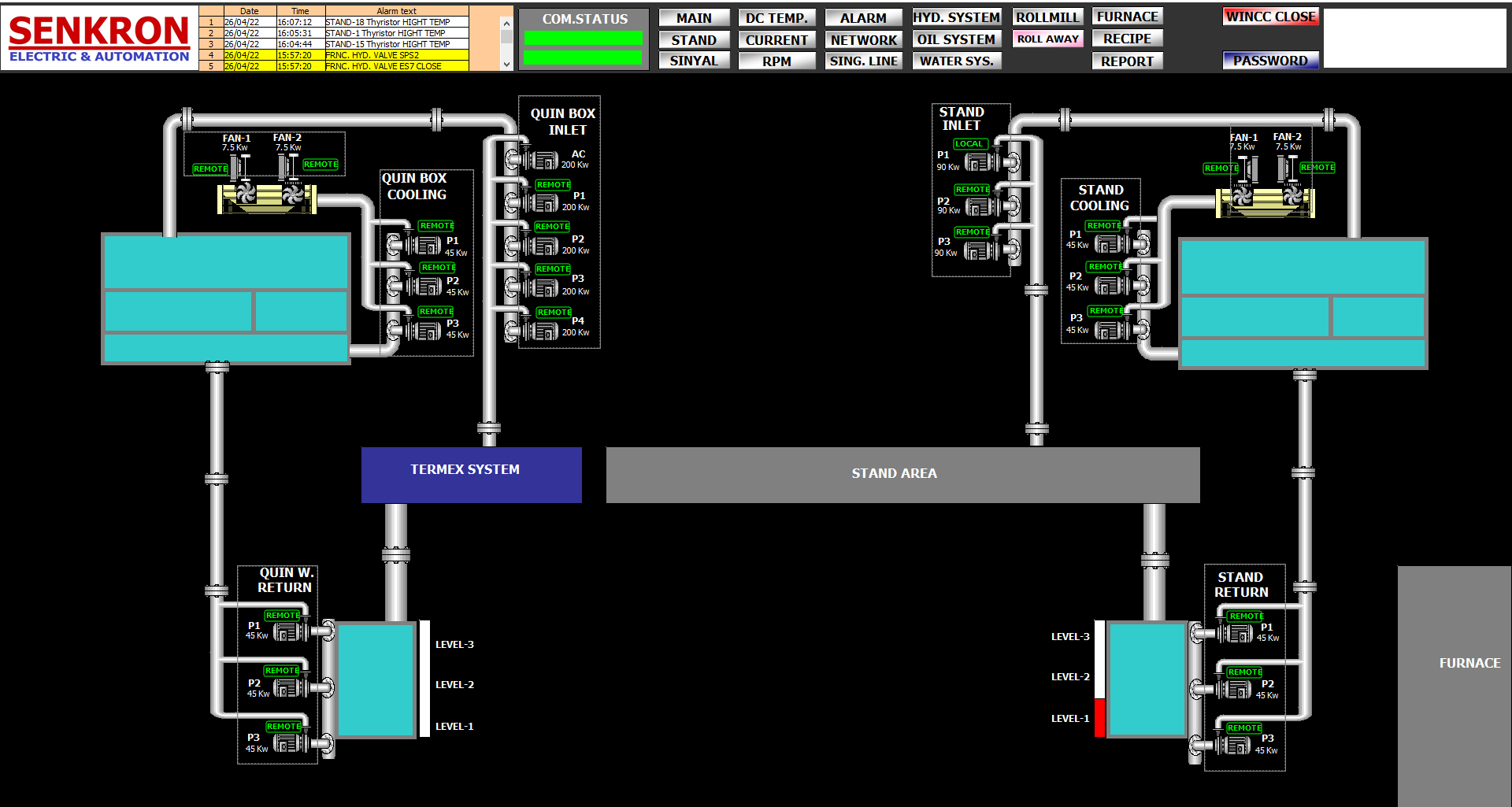Click the stand return tank level bar

(1099, 679)
